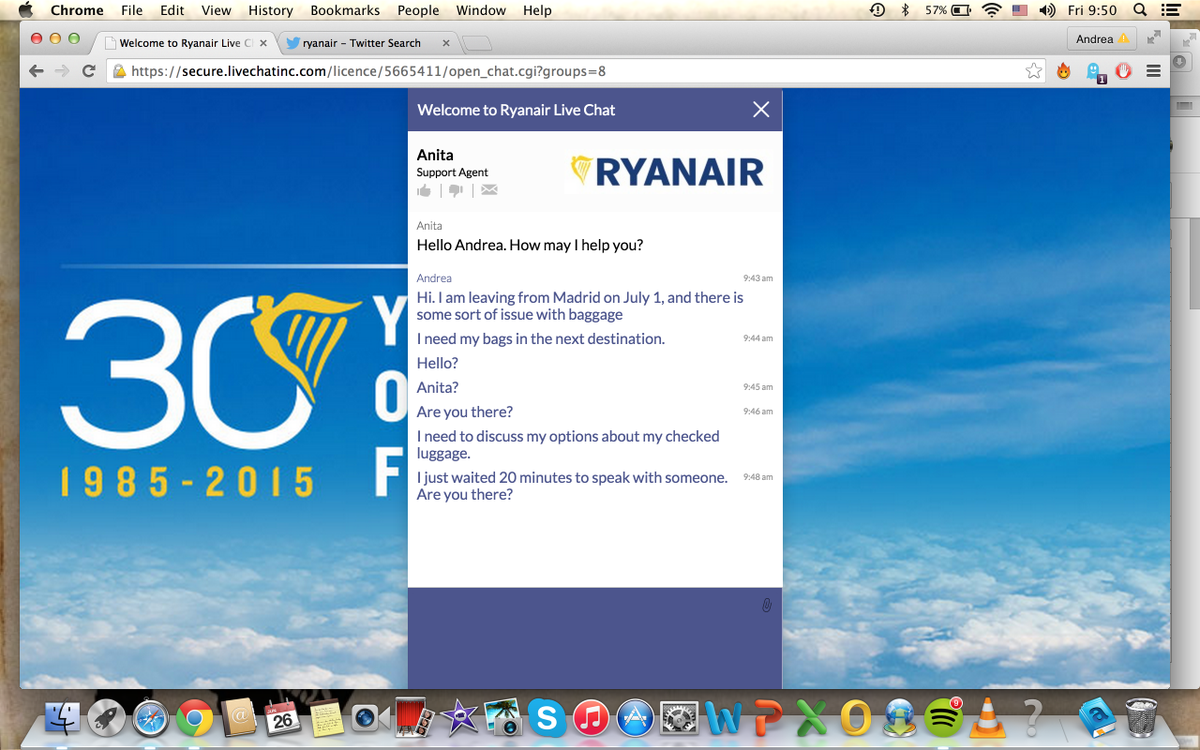Open iMovie star icon in dock

click(458, 716)
